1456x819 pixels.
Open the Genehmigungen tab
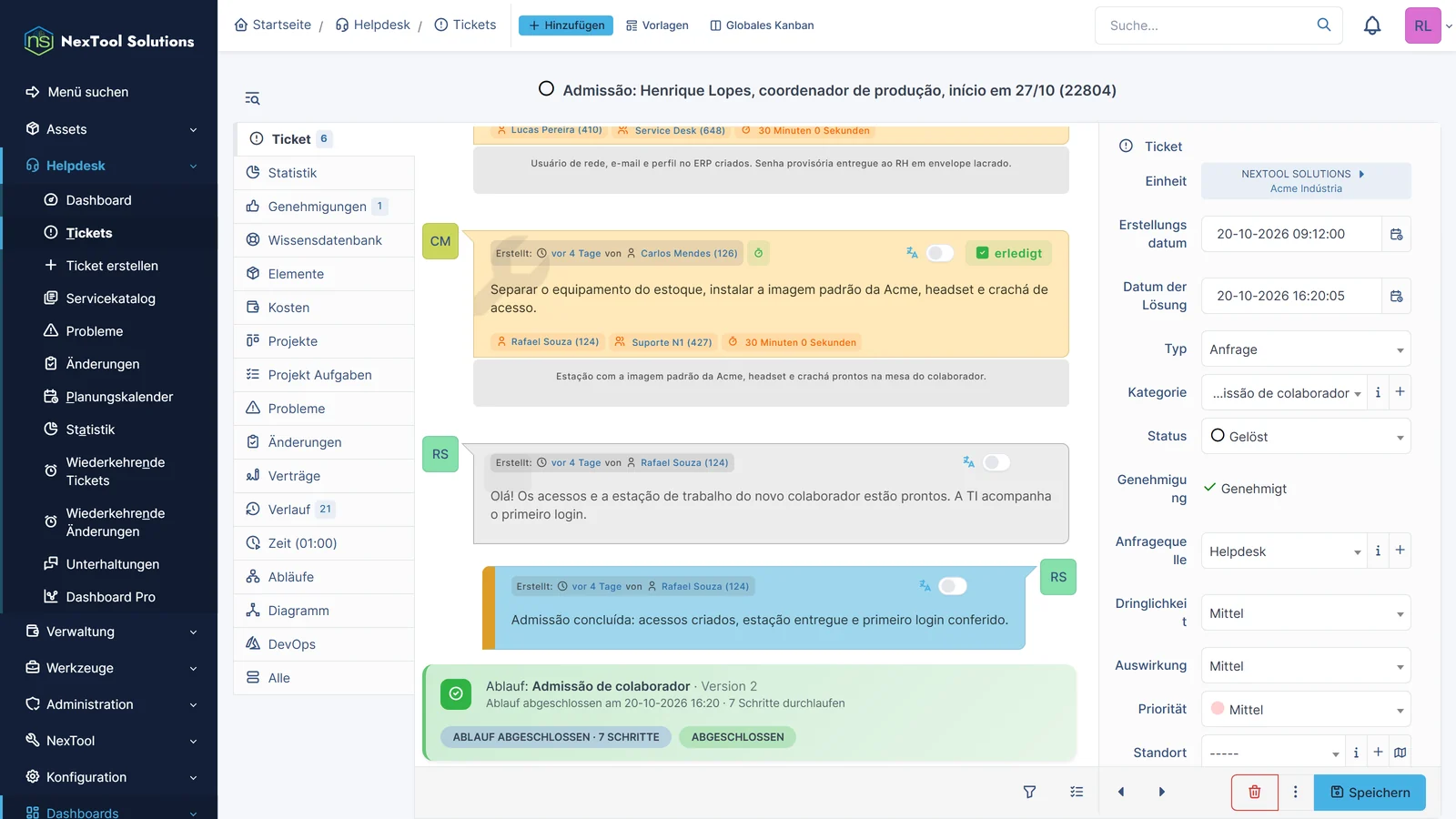click(324, 207)
